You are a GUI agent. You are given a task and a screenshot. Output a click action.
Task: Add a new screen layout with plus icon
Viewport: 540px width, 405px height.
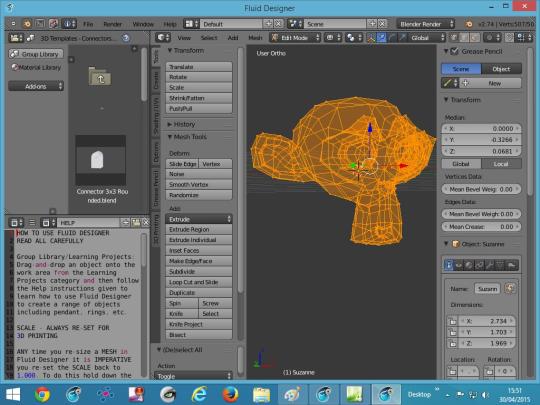[268, 24]
